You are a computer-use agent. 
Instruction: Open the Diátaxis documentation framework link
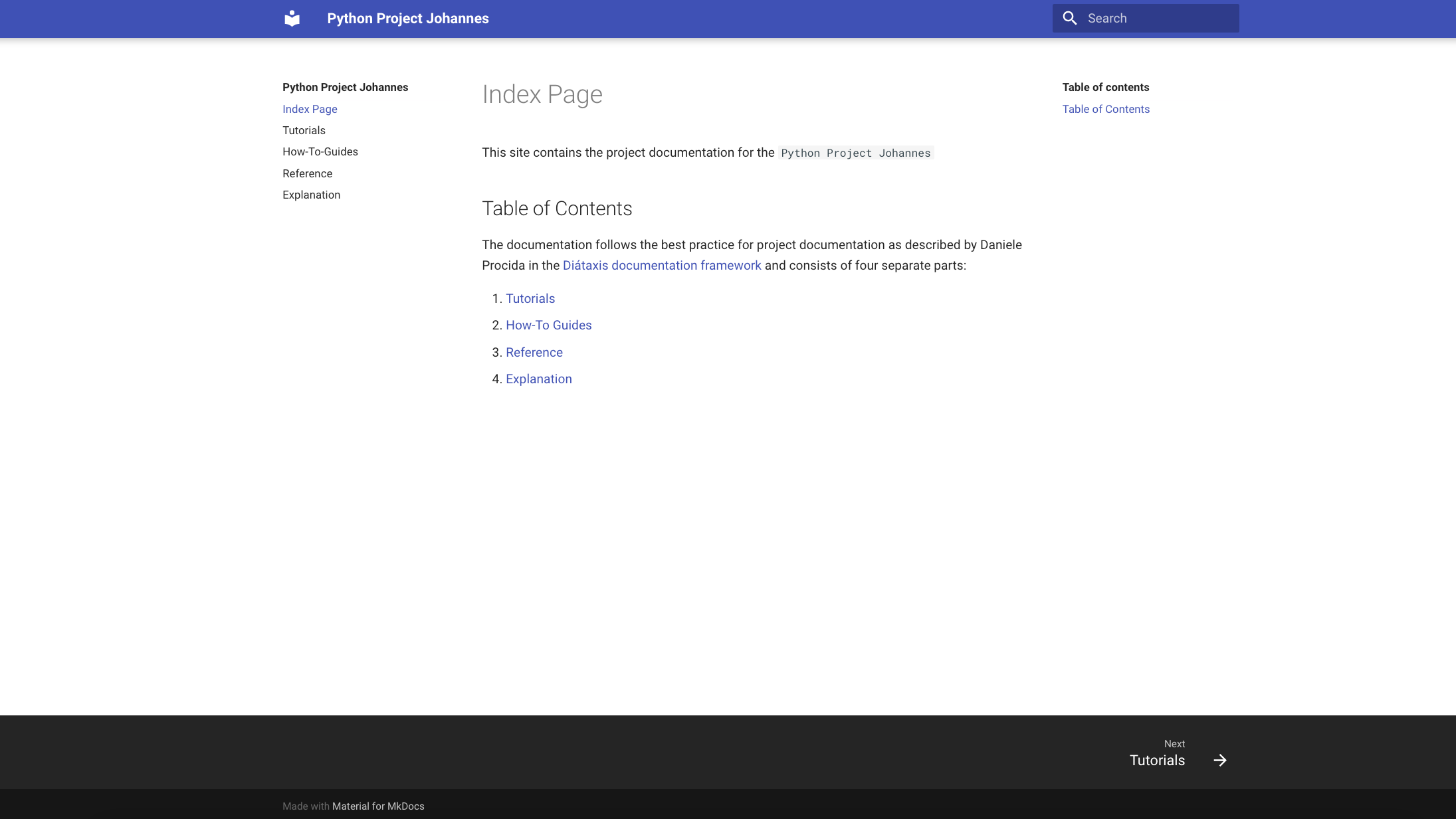click(662, 265)
